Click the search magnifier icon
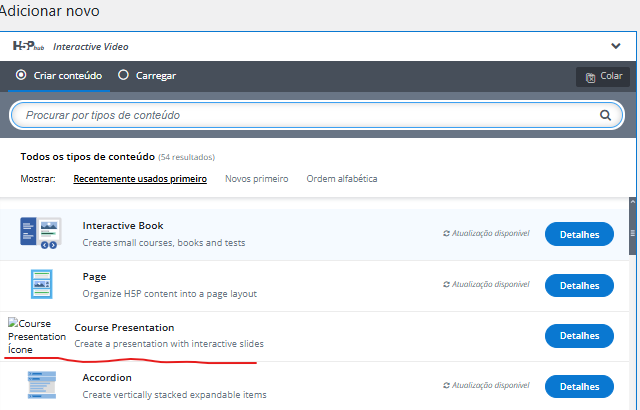Image resolution: width=640 pixels, height=410 pixels. (605, 115)
